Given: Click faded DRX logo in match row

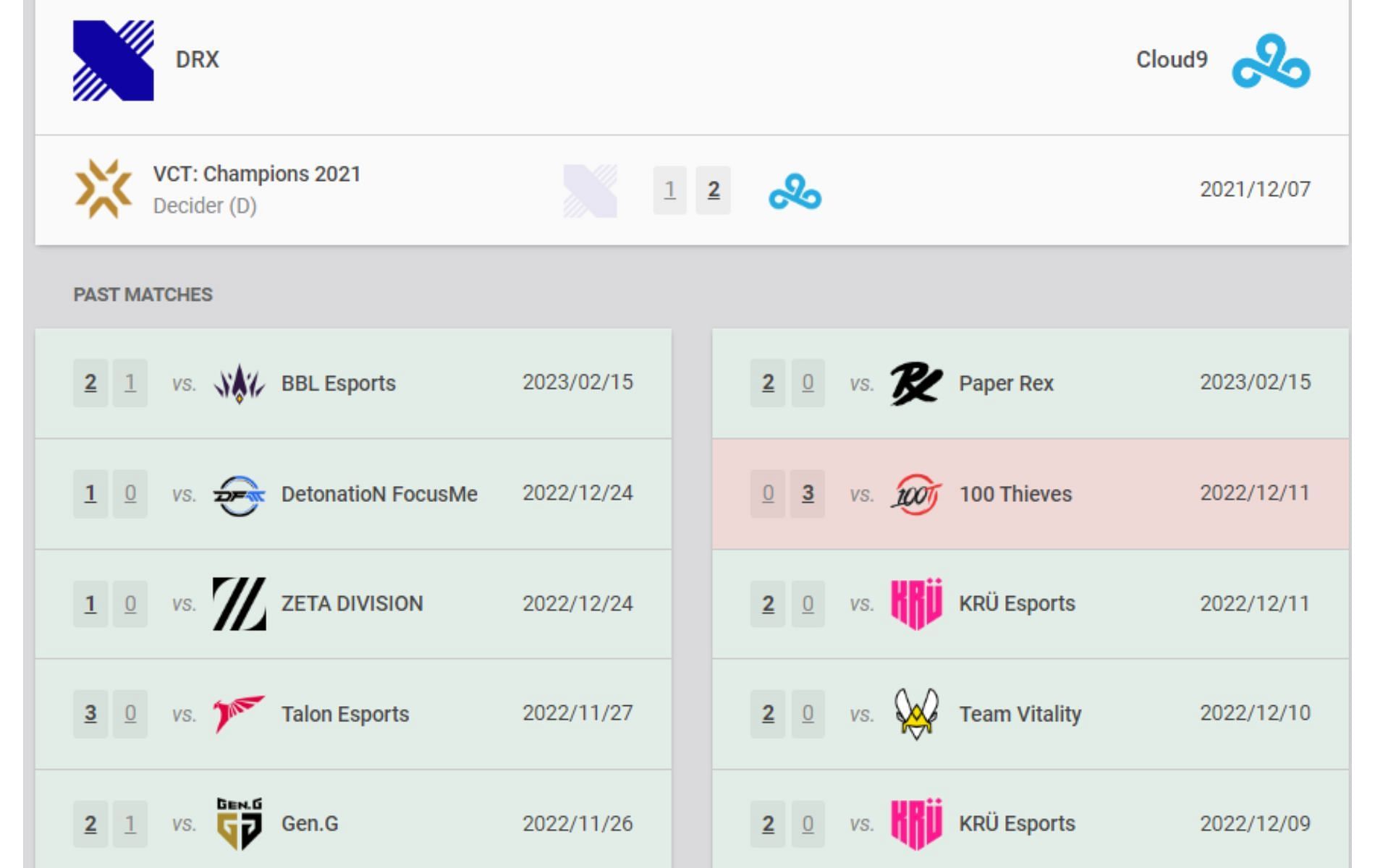Looking at the screenshot, I should [591, 191].
